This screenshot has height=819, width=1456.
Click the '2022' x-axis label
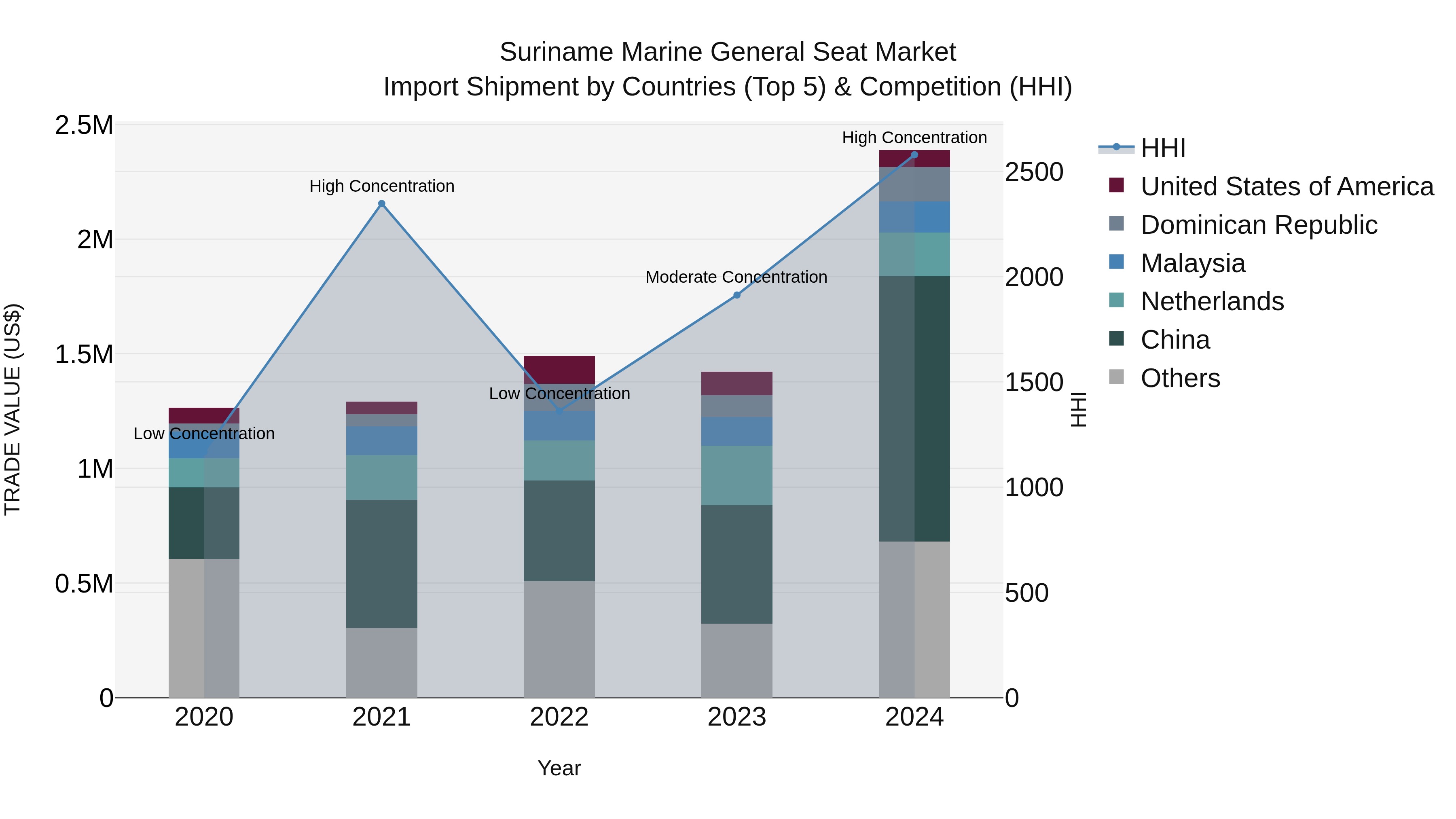(x=559, y=717)
